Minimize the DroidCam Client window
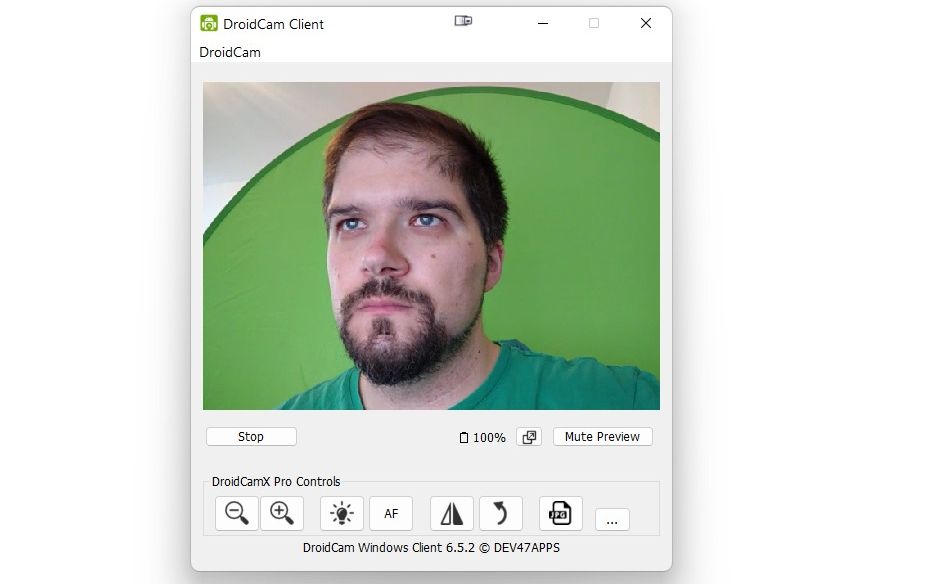Screen dimensions: 936x584 (543, 23)
